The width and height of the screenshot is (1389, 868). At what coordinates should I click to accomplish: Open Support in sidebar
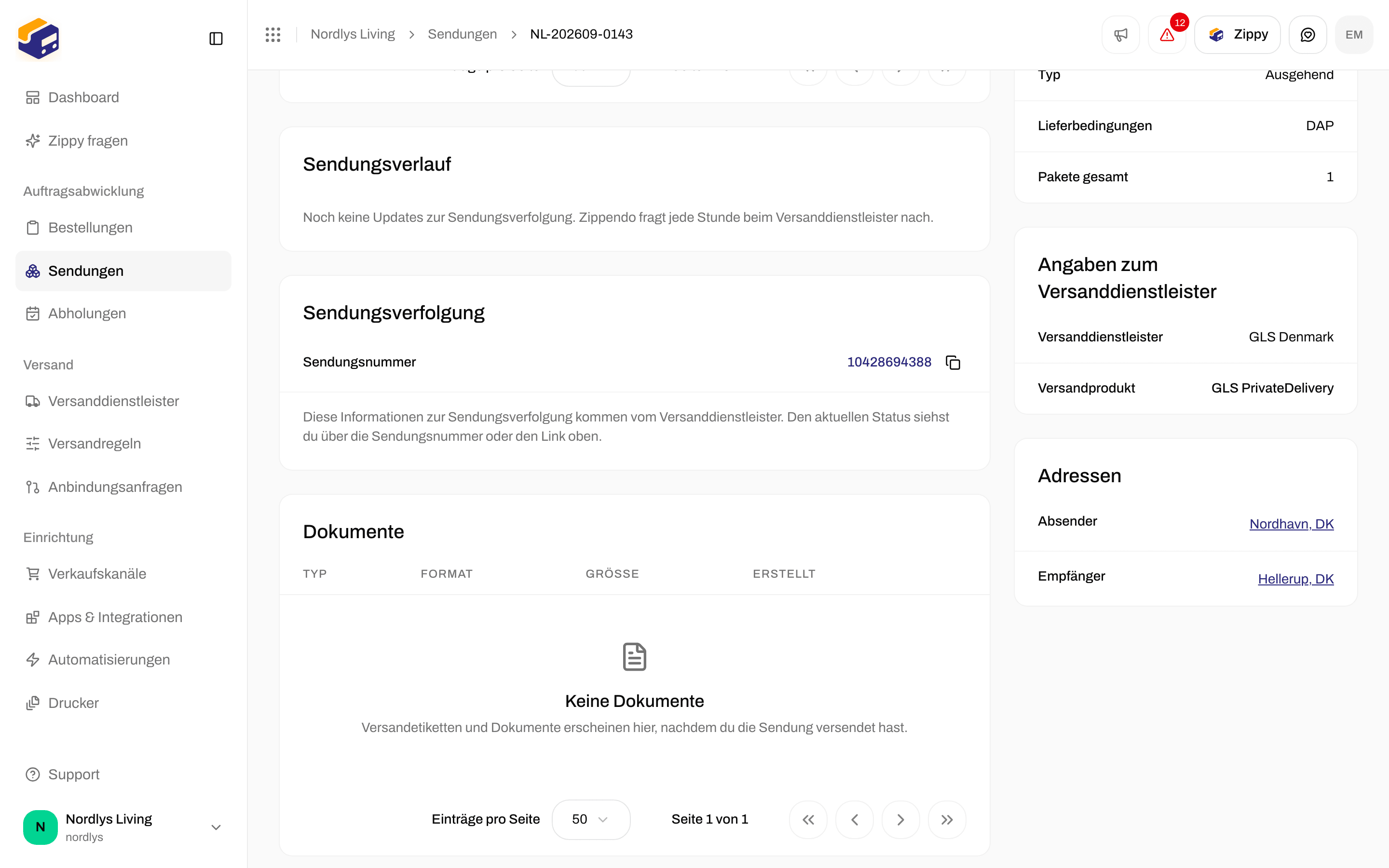point(123,774)
